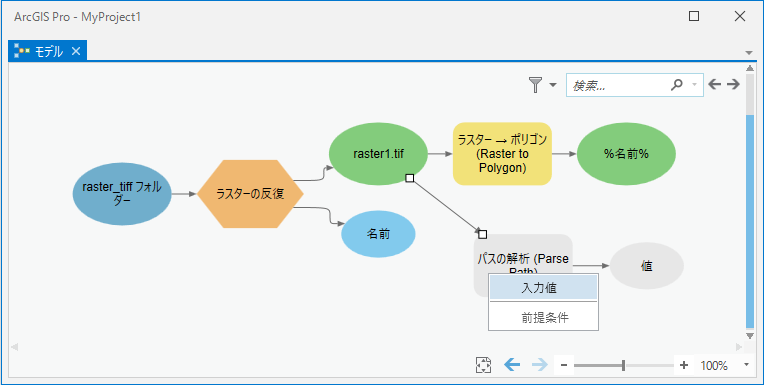
Task: Click the previous extent blue arrow
Action: [x=512, y=365]
